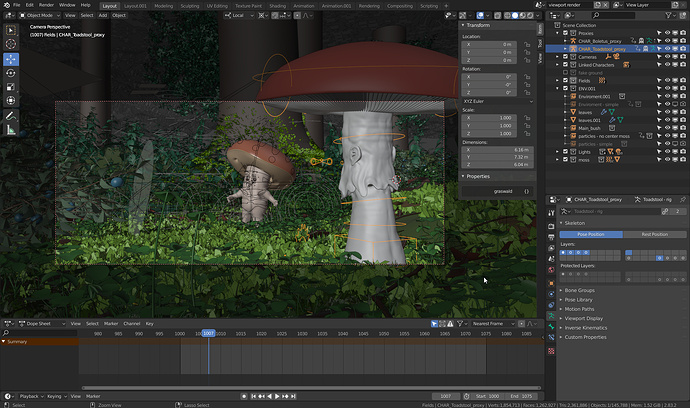
Task: Click the Rest Position button
Action: pyautogui.click(x=654, y=235)
